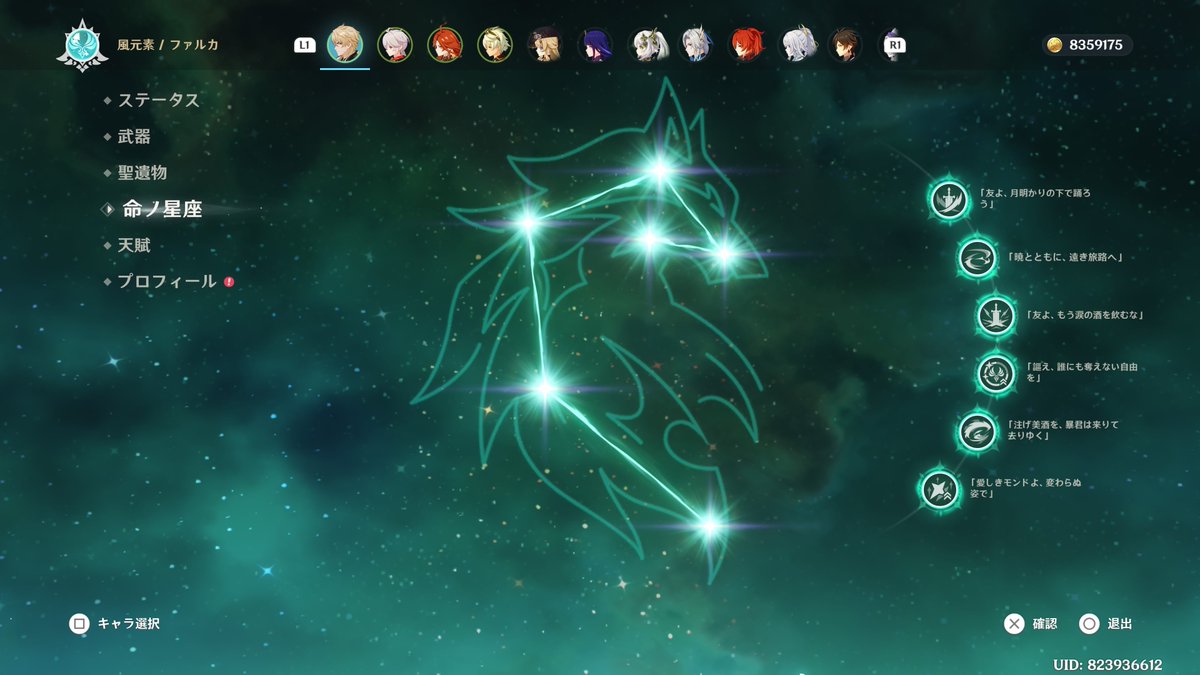Click the text 「友よ、もう涙の酒を飲むな」

click(1085, 315)
